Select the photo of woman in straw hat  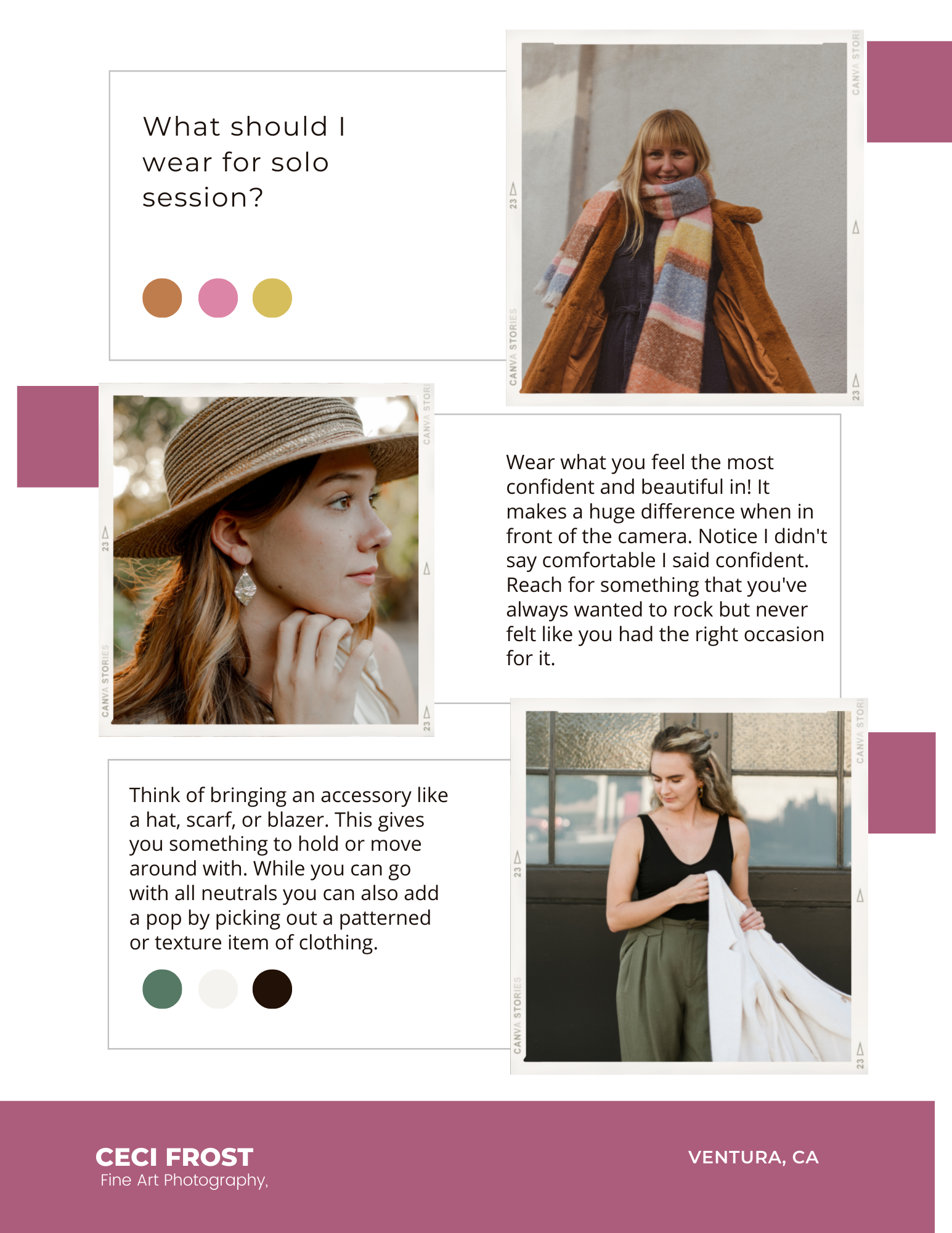tap(266, 560)
